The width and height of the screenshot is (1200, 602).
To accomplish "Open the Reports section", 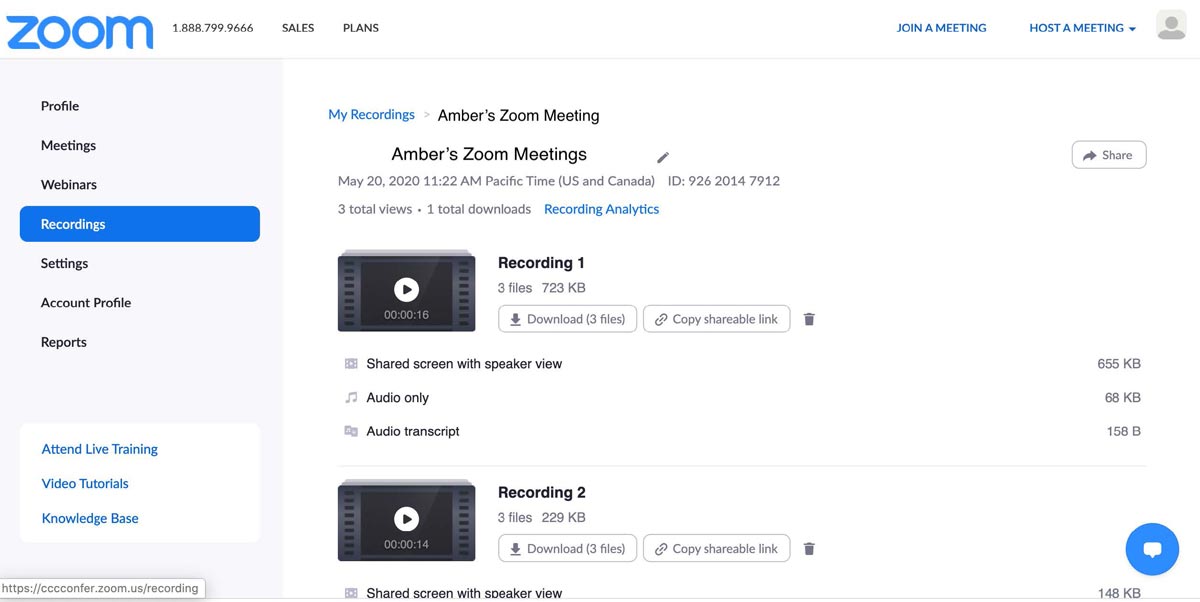I will (x=63, y=341).
